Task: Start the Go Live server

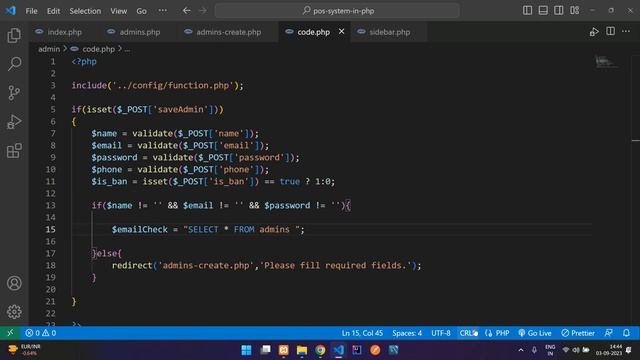Action: [x=535, y=333]
